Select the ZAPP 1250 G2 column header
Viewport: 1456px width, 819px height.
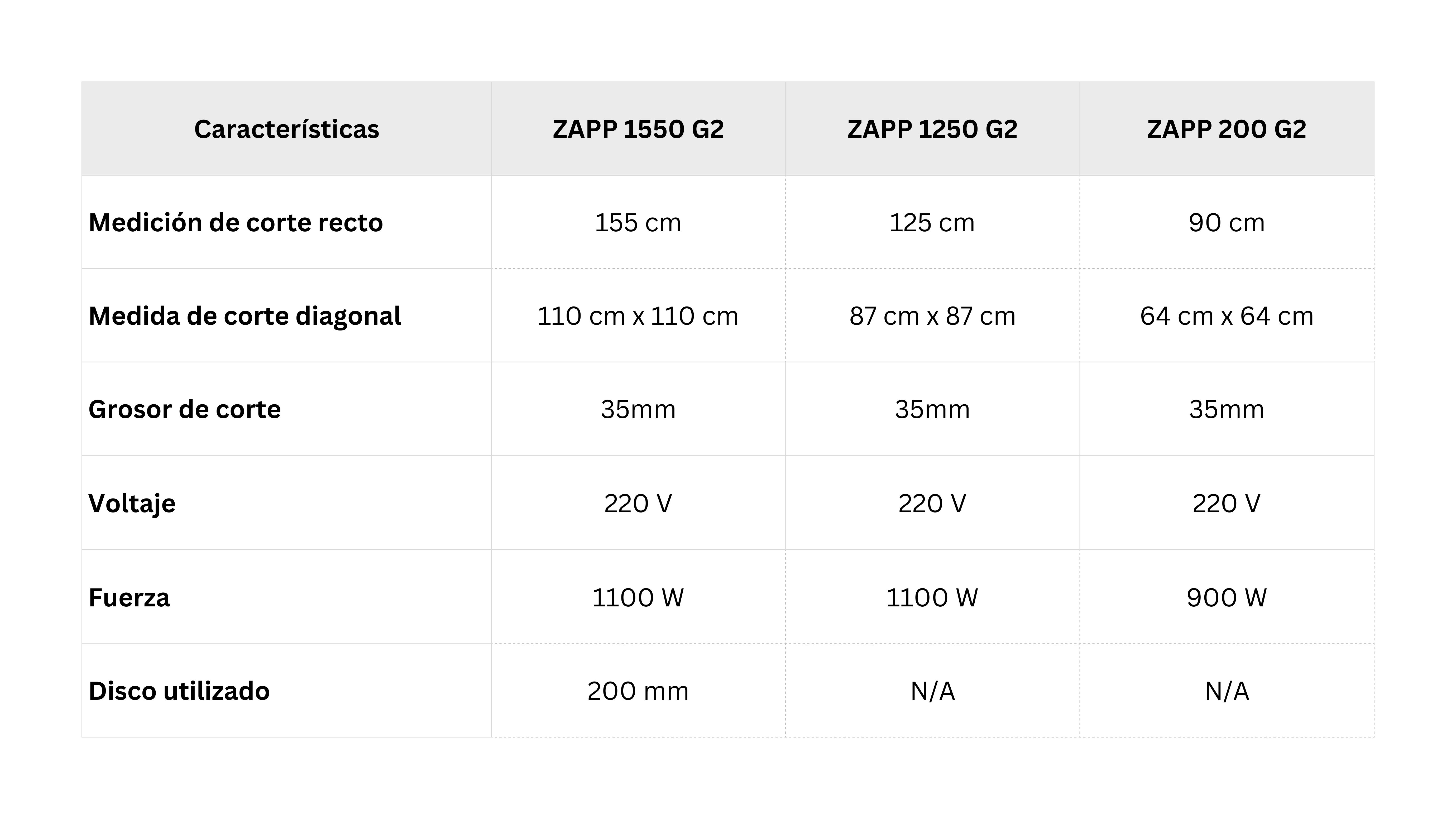[x=932, y=129]
